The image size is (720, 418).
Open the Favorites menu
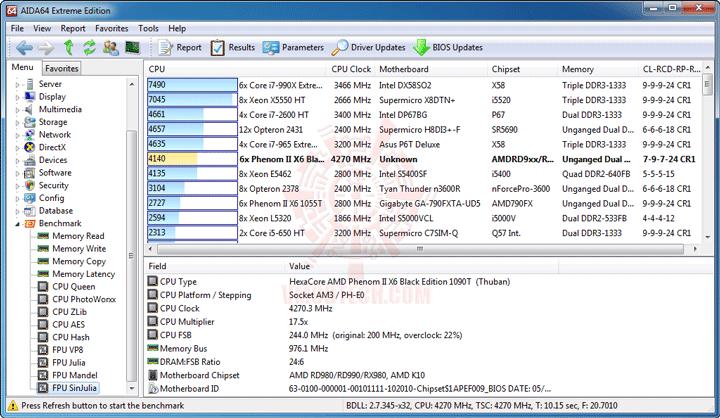click(112, 28)
